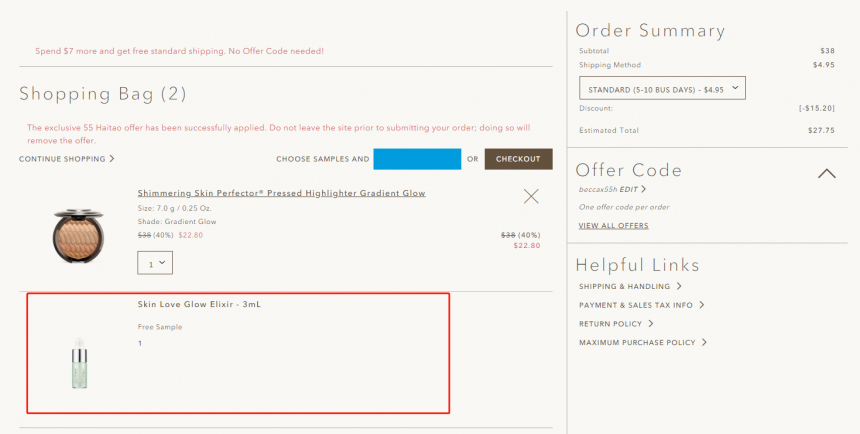Viewport: 860px width, 434px height.
Task: Click CONTINUE SHOPPING link
Action: [x=67, y=159]
